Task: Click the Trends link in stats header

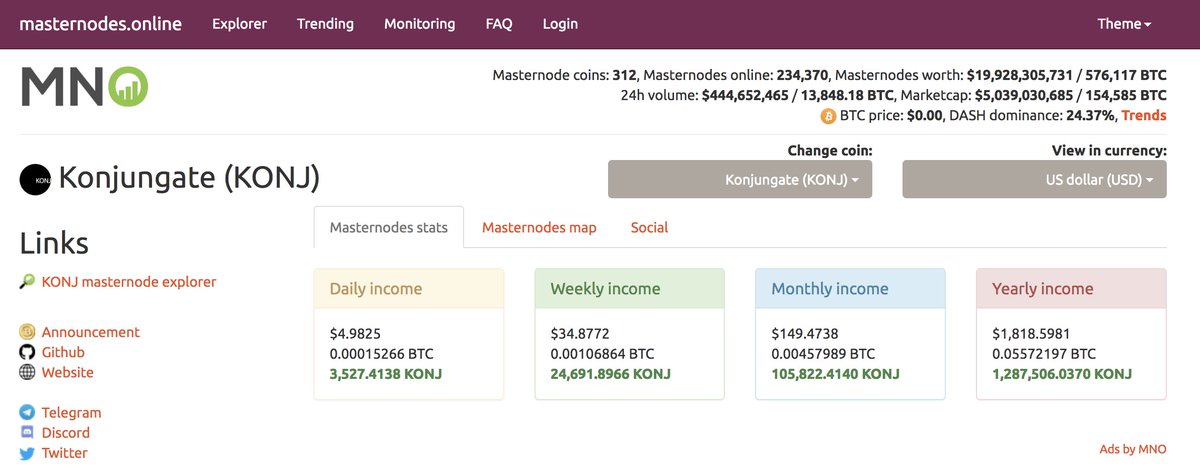Action: click(1144, 116)
